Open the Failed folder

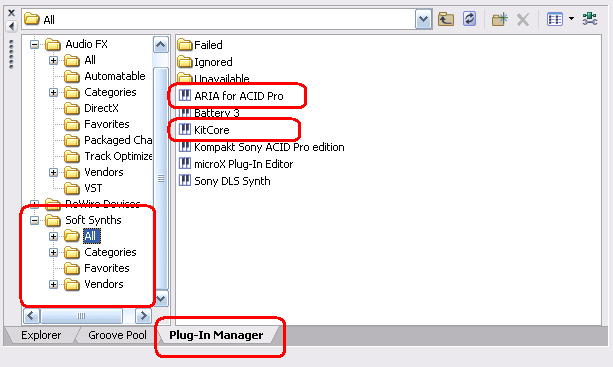tap(208, 45)
